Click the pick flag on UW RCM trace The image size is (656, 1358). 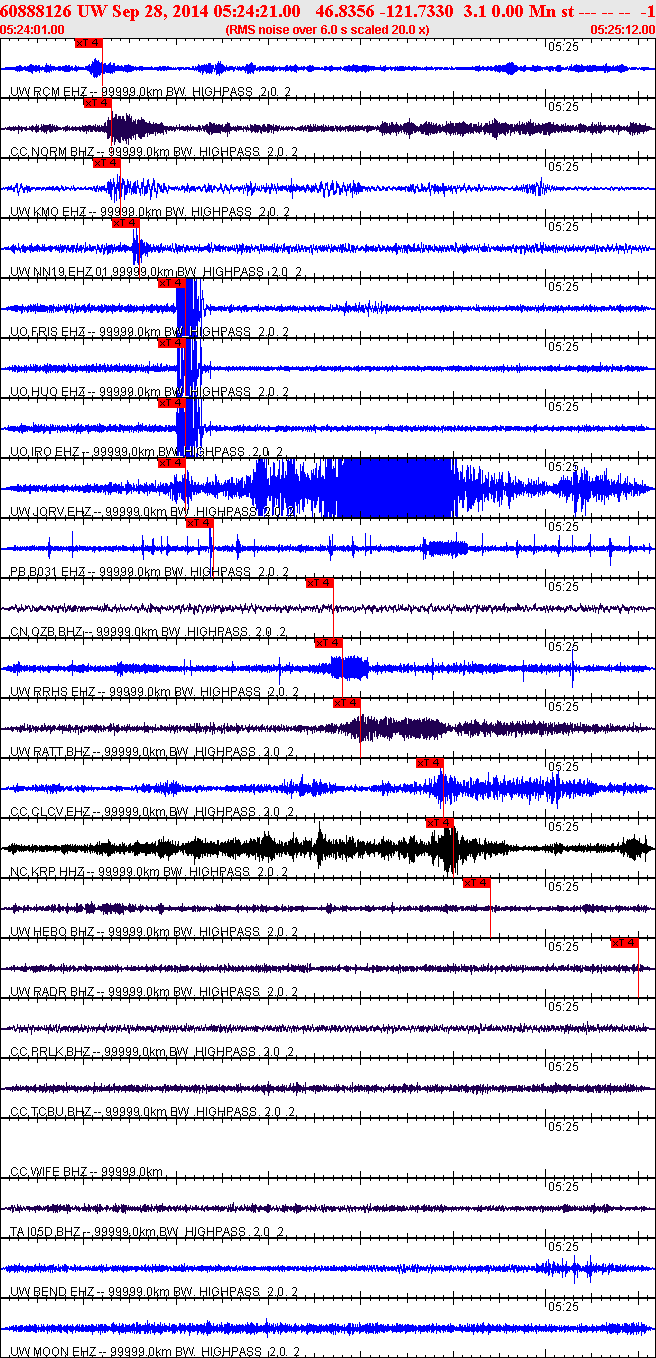tap(89, 44)
